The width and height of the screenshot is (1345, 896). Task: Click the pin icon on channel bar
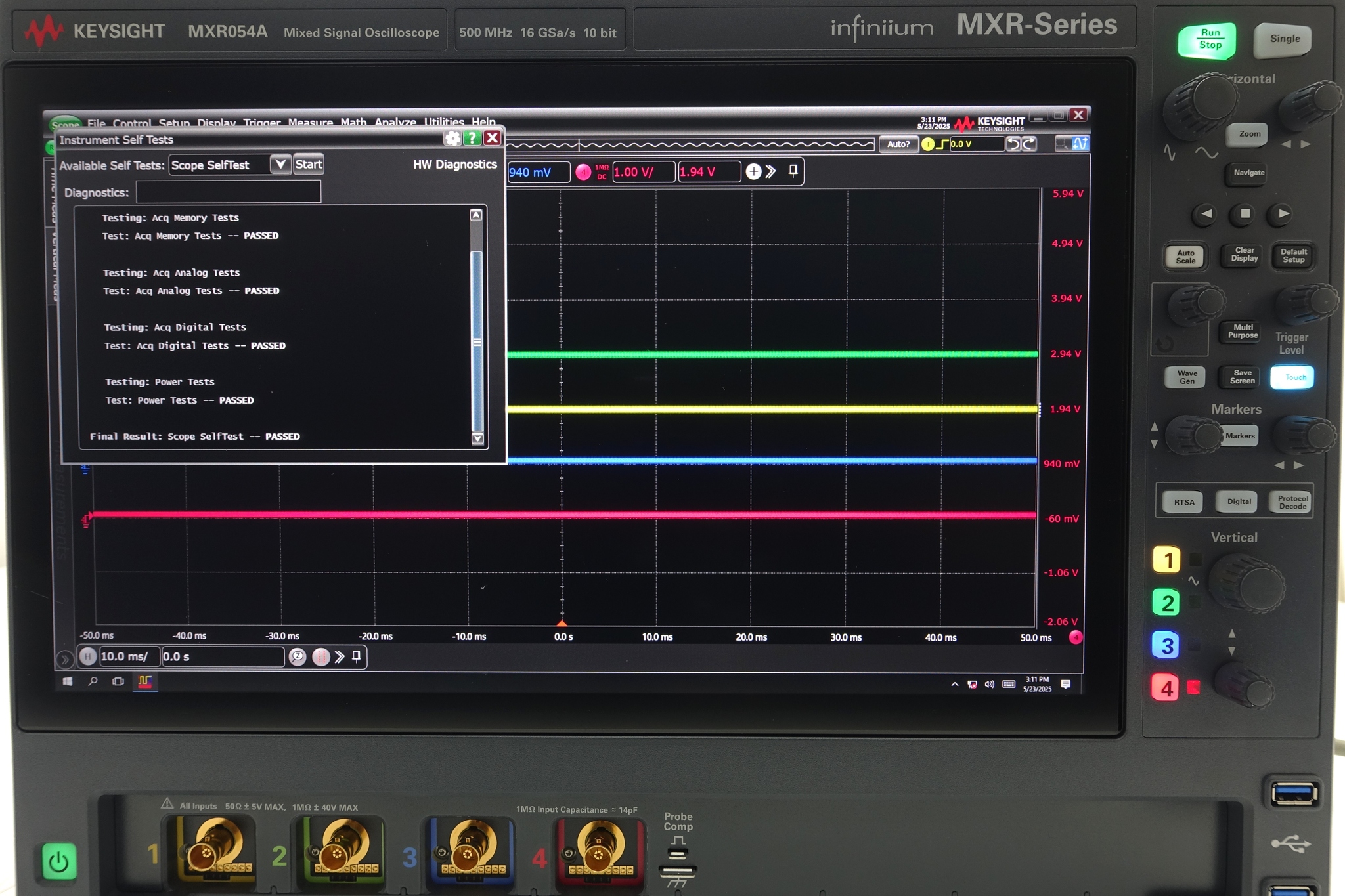(x=793, y=171)
